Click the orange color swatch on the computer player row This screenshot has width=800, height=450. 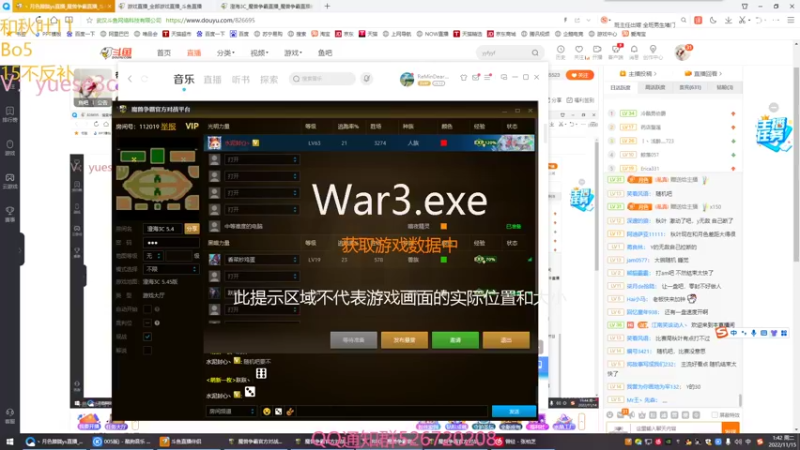pyautogui.click(x=443, y=226)
